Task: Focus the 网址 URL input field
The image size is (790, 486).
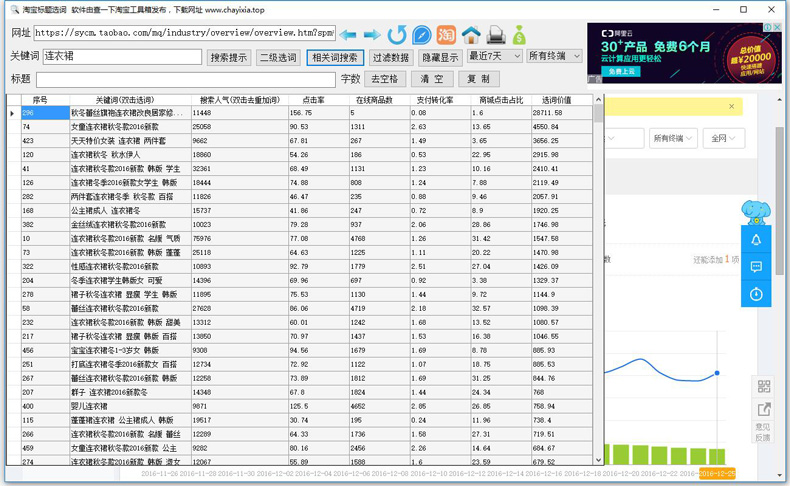Action: [184, 33]
